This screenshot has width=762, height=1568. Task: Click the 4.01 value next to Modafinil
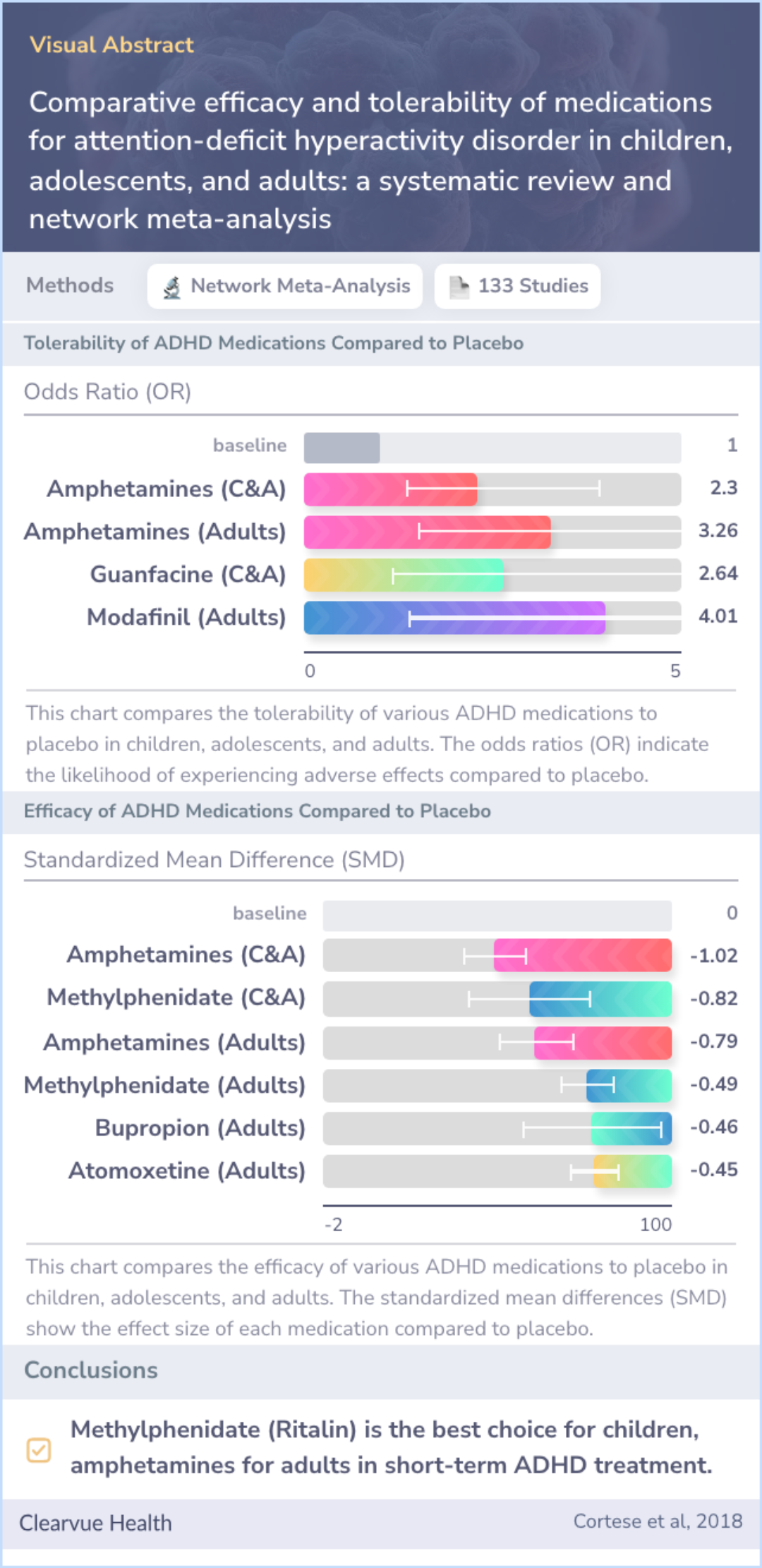(x=718, y=616)
